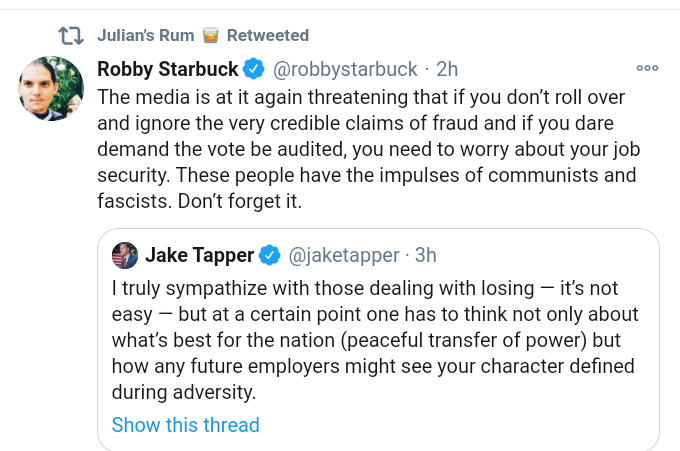Click the Robby Starbuck display name
The image size is (680, 451).
tap(168, 69)
